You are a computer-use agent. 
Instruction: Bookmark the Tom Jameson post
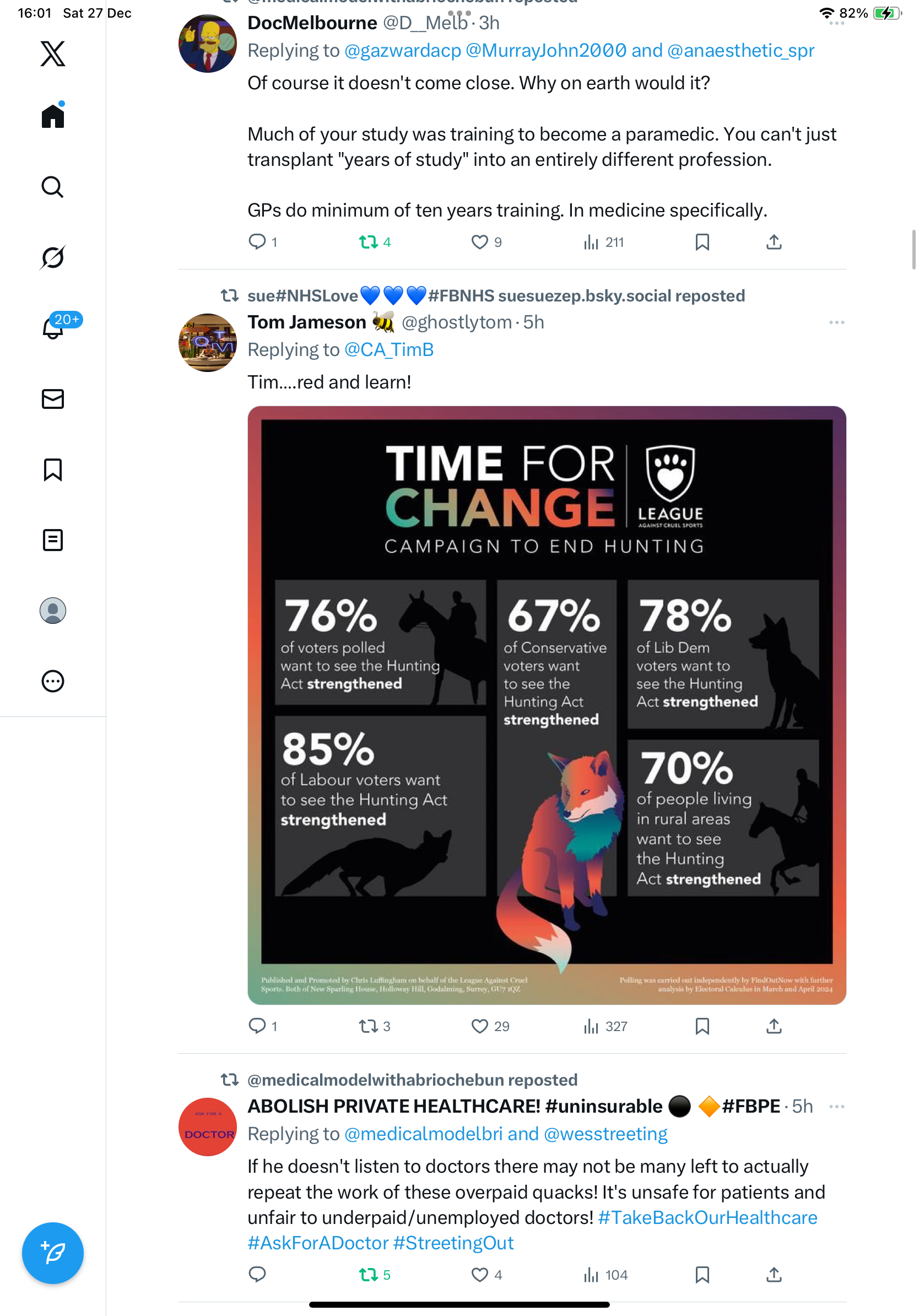(x=702, y=1026)
